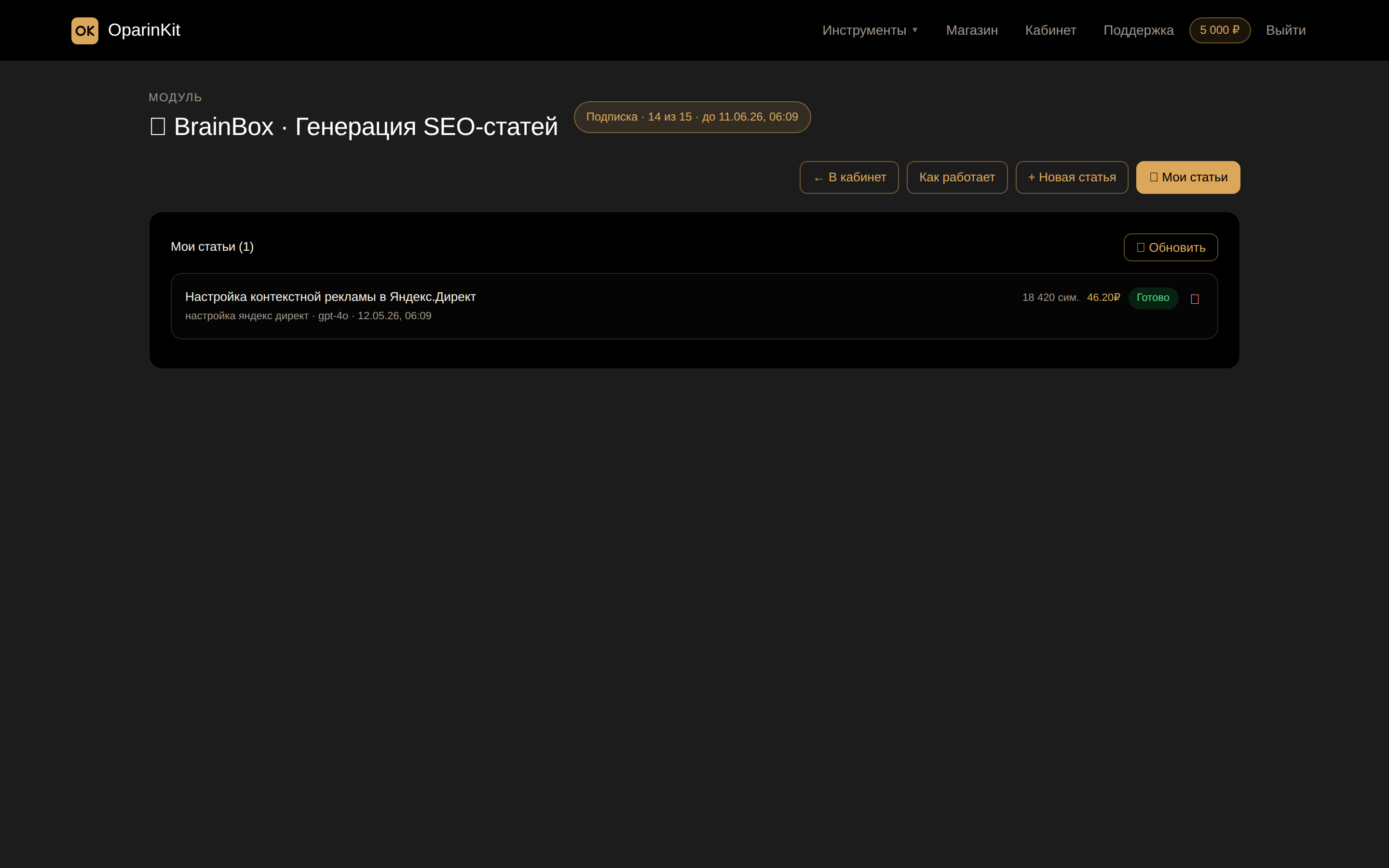Click Выйти to log out

(1286, 30)
